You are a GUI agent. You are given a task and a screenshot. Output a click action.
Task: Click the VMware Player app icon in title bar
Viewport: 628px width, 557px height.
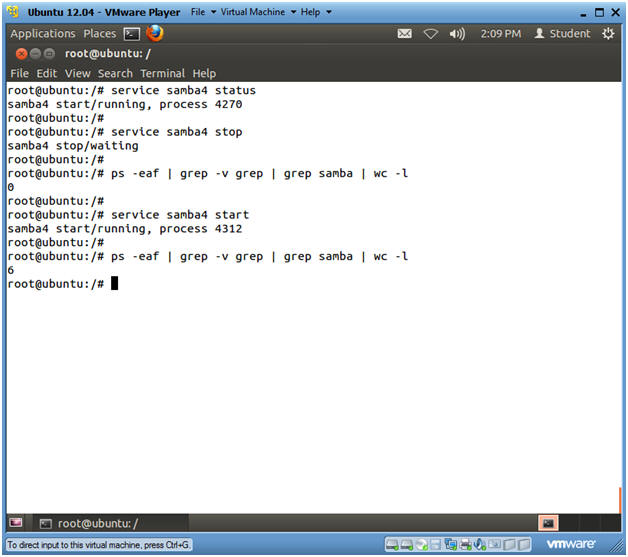13,12
